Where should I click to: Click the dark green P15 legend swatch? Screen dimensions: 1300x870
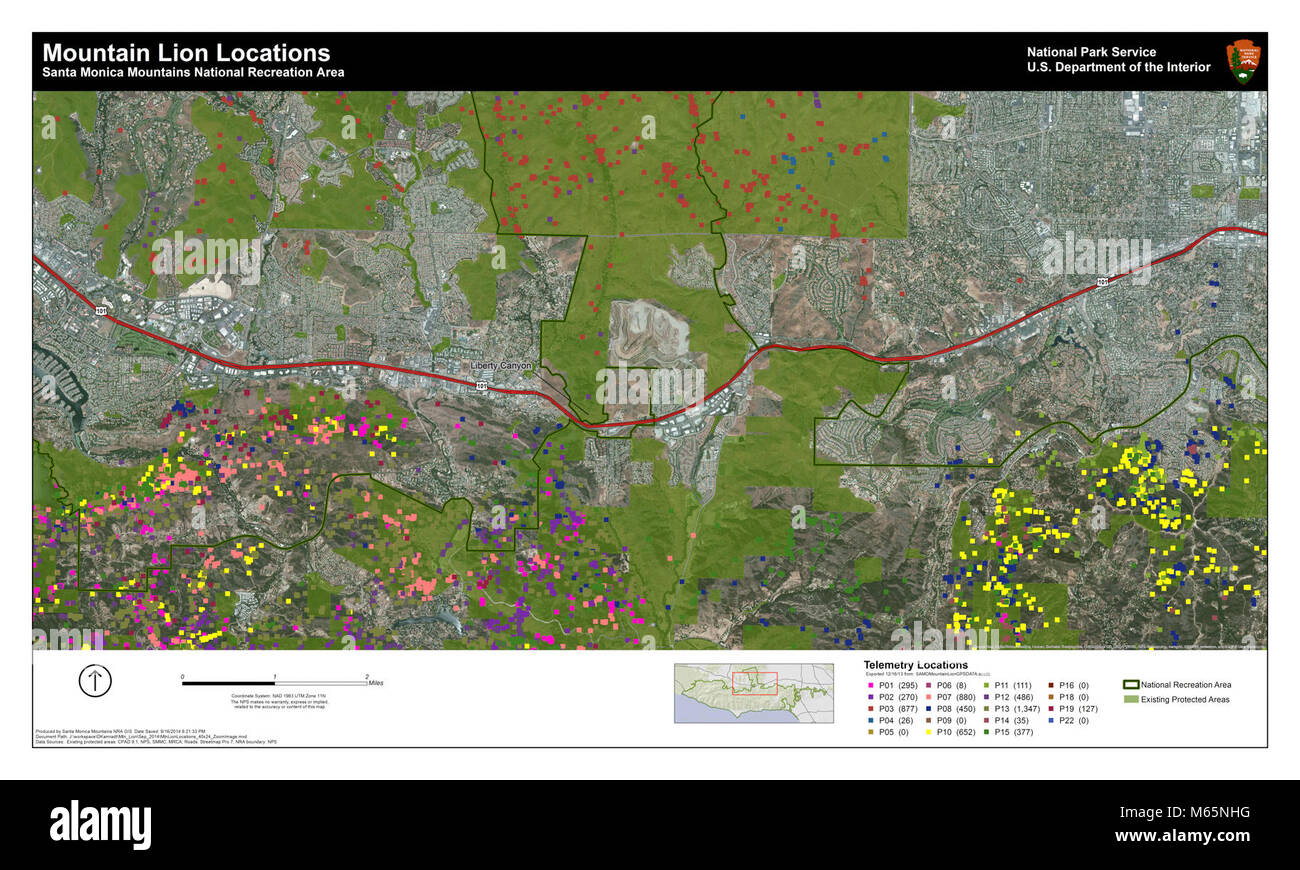tap(986, 732)
